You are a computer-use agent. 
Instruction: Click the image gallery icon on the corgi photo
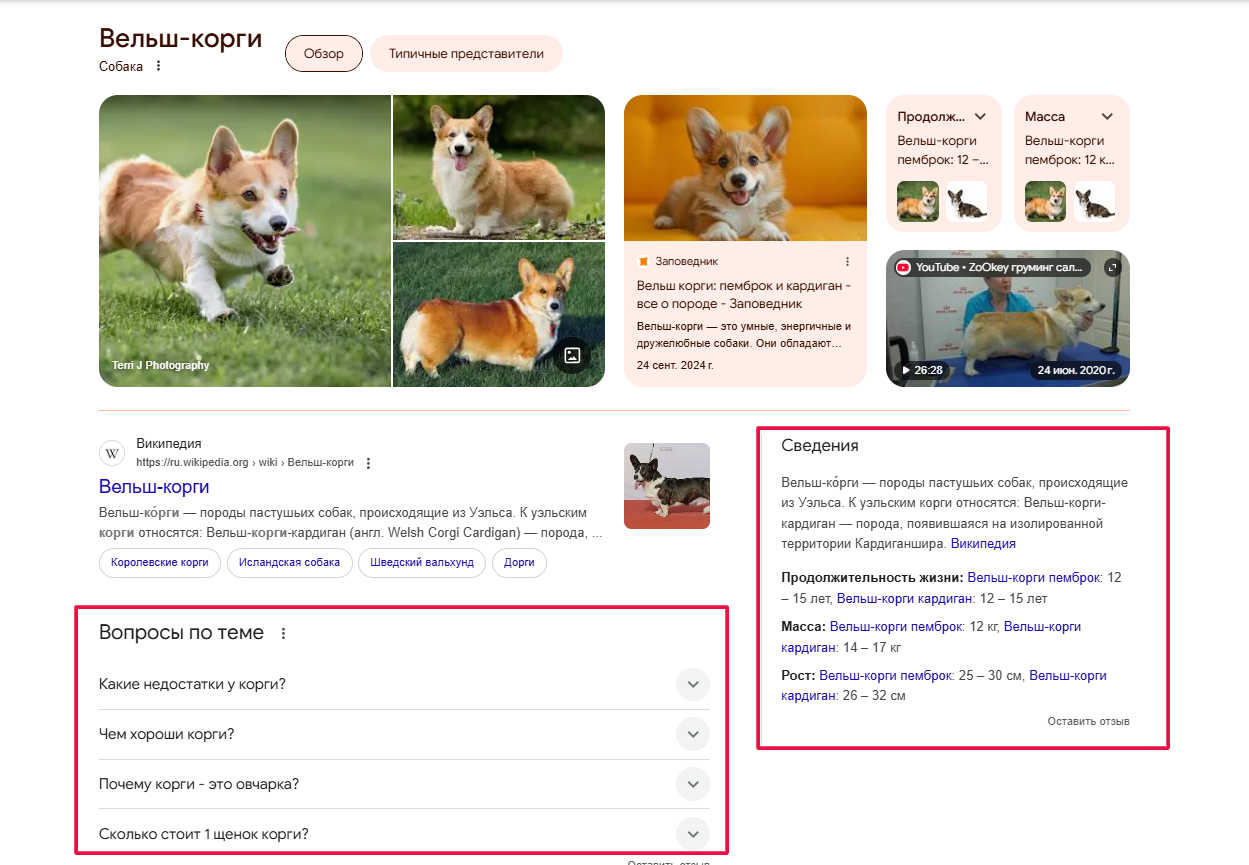(572, 355)
